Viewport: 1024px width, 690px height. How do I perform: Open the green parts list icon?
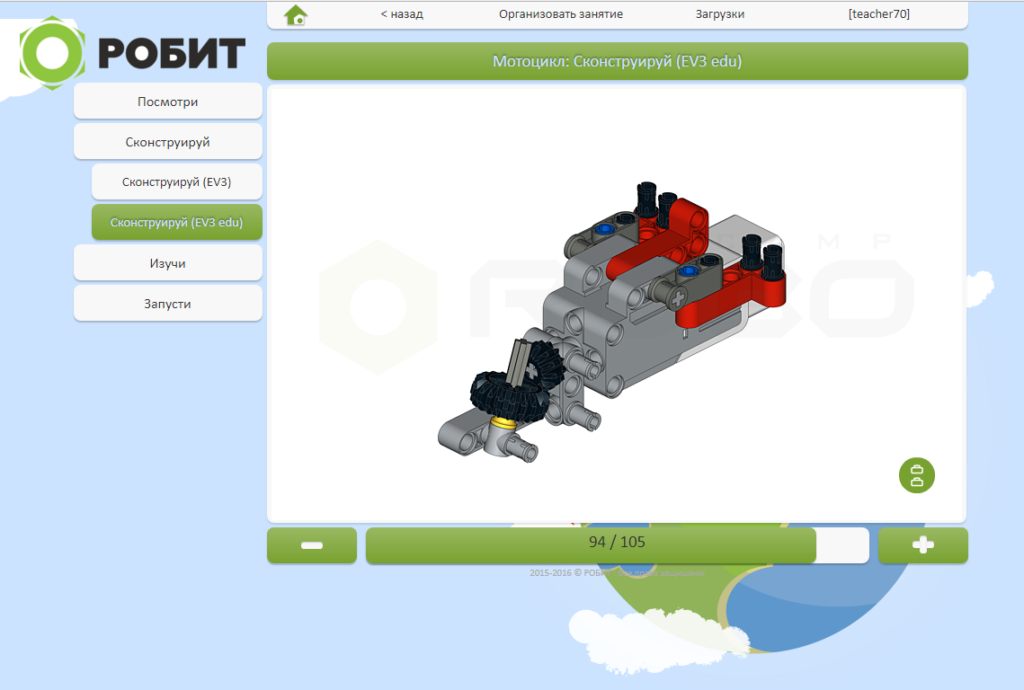[x=916, y=475]
